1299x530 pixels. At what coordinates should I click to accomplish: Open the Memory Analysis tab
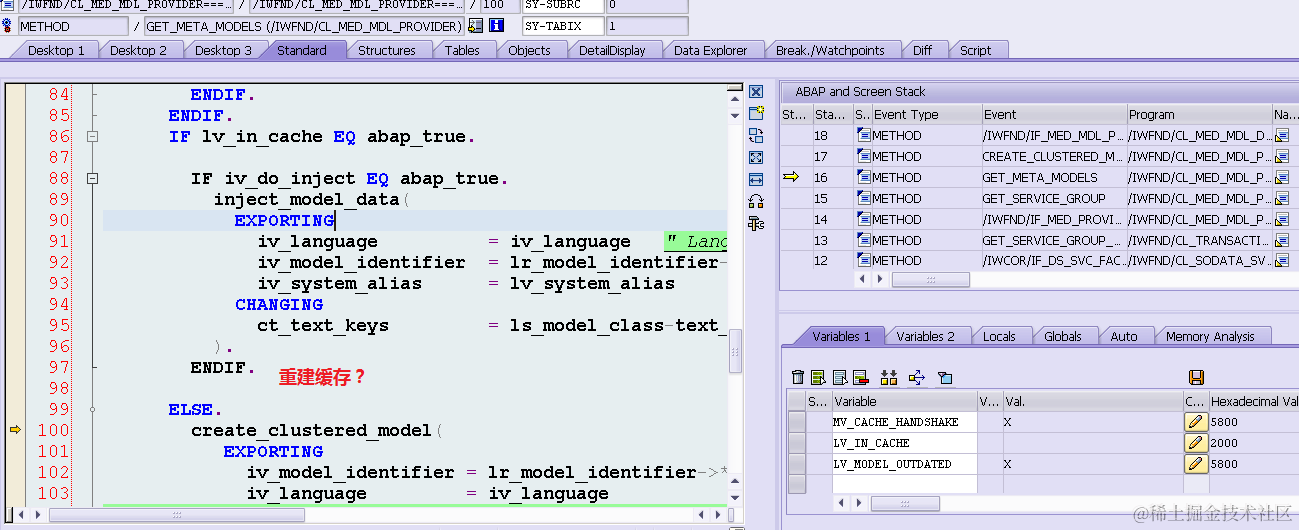pos(1210,336)
